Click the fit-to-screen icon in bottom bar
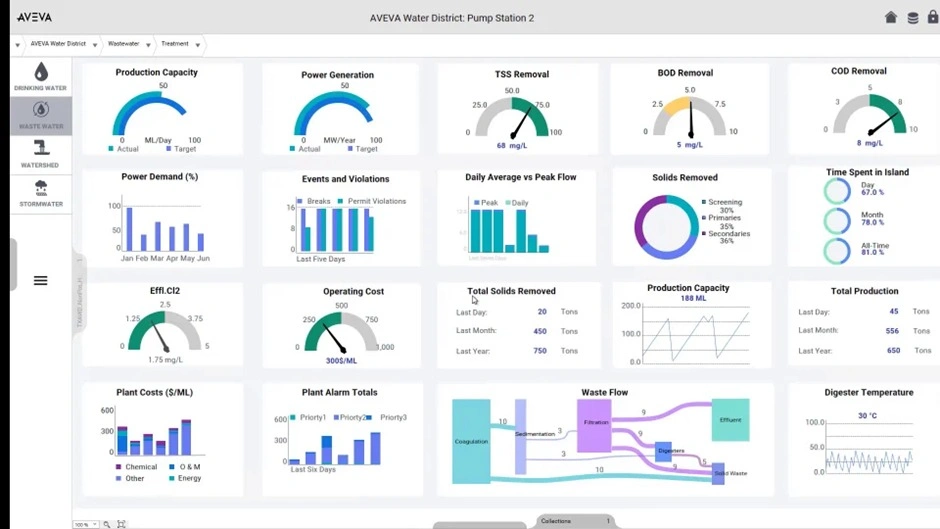 (121, 524)
